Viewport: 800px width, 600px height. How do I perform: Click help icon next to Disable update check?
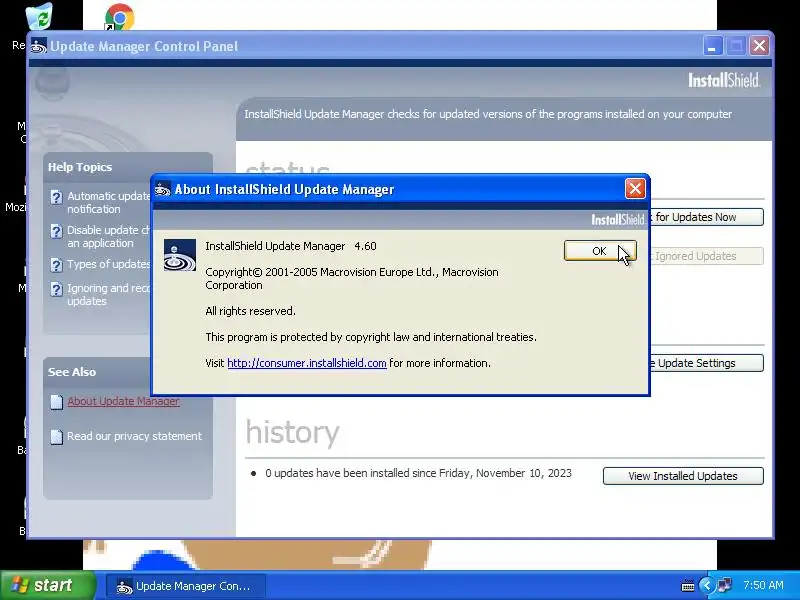click(x=56, y=231)
